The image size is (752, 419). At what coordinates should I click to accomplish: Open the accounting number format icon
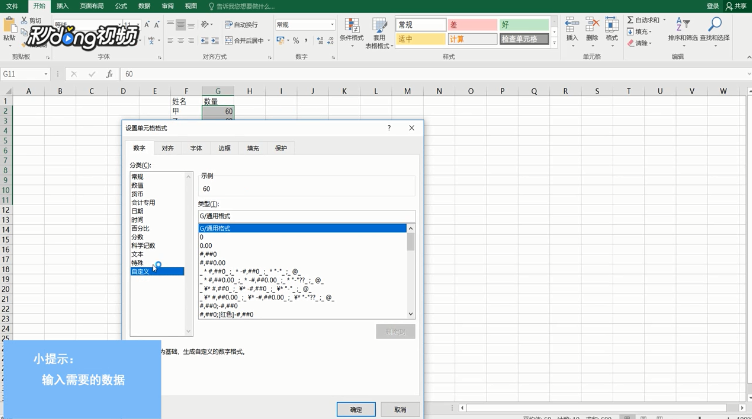click(x=280, y=41)
